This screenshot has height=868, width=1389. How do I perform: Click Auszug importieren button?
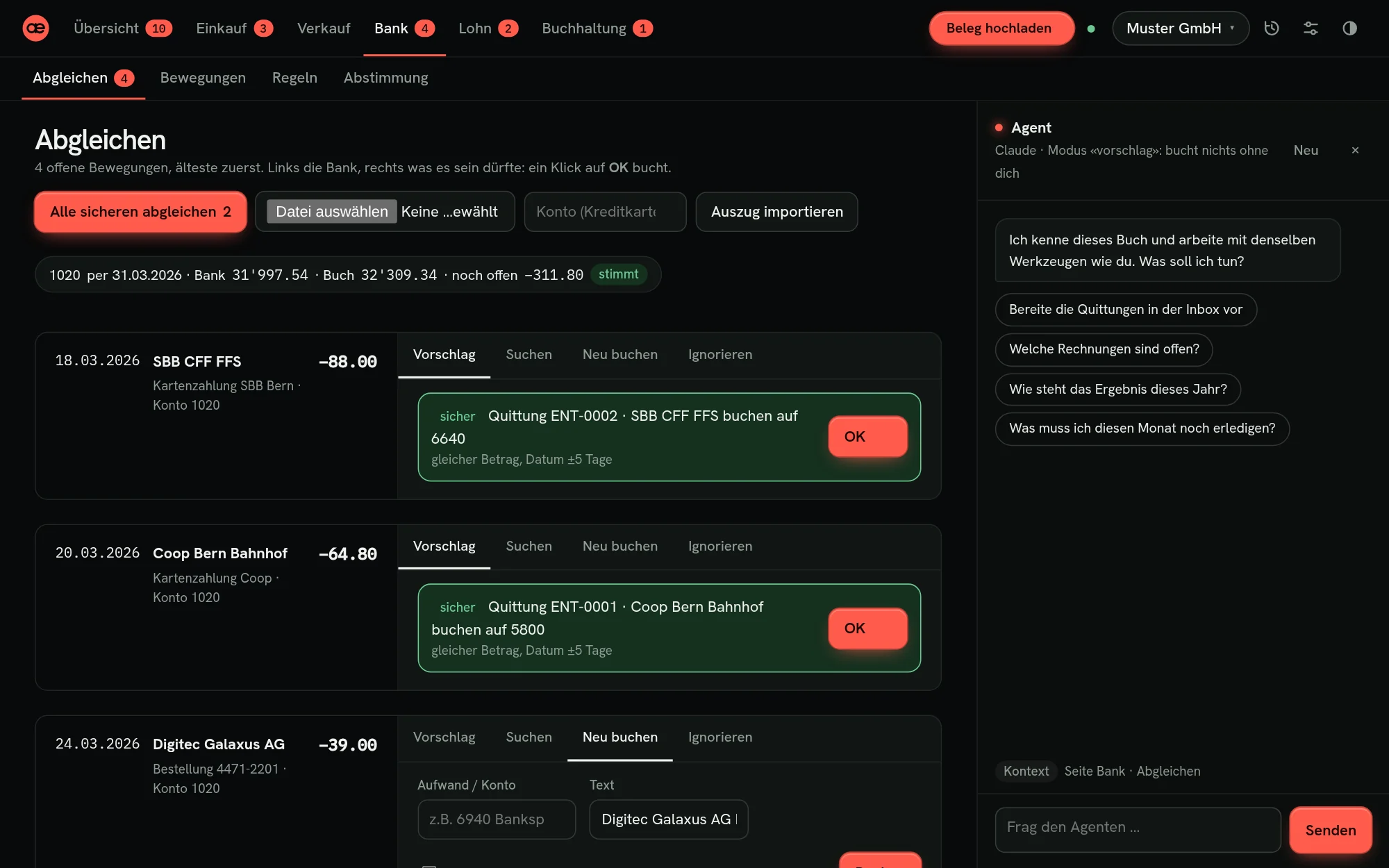(776, 212)
